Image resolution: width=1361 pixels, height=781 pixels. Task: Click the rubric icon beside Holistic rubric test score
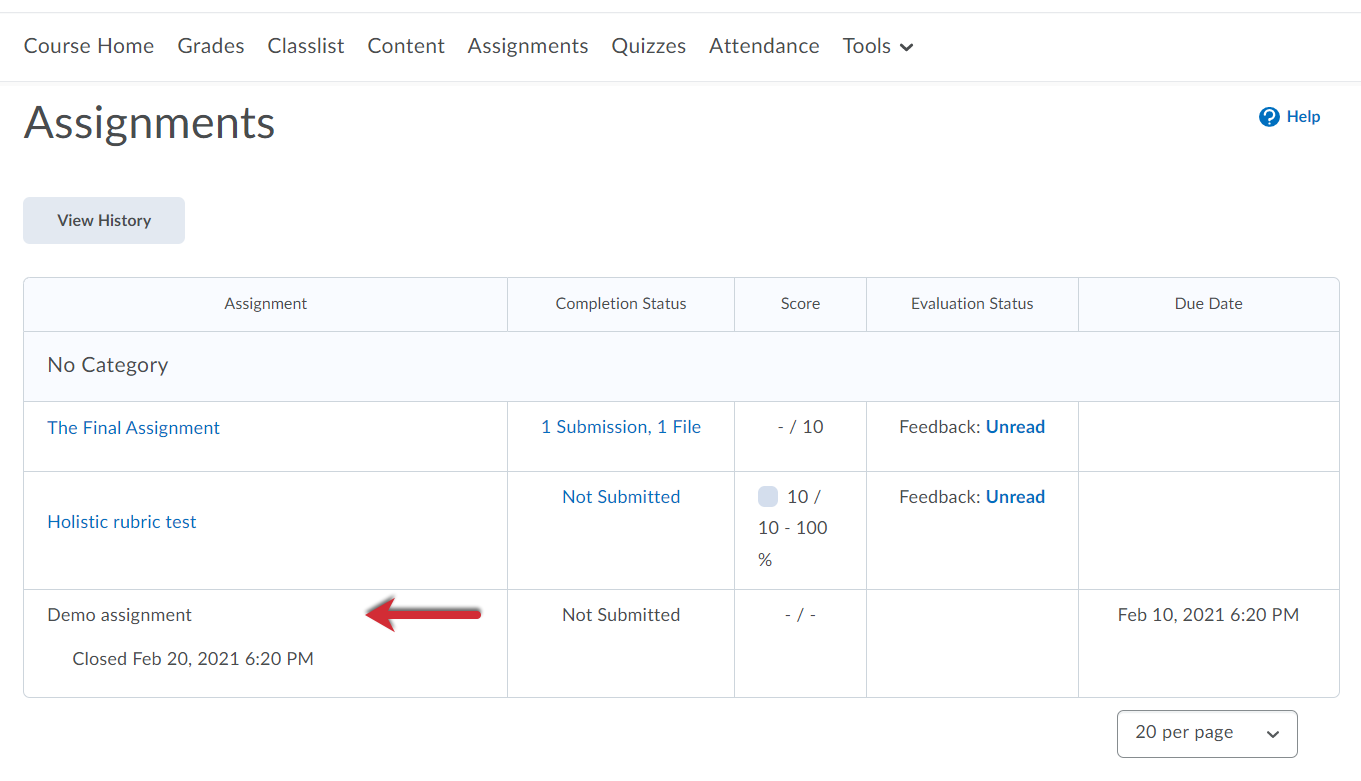[x=766, y=496]
